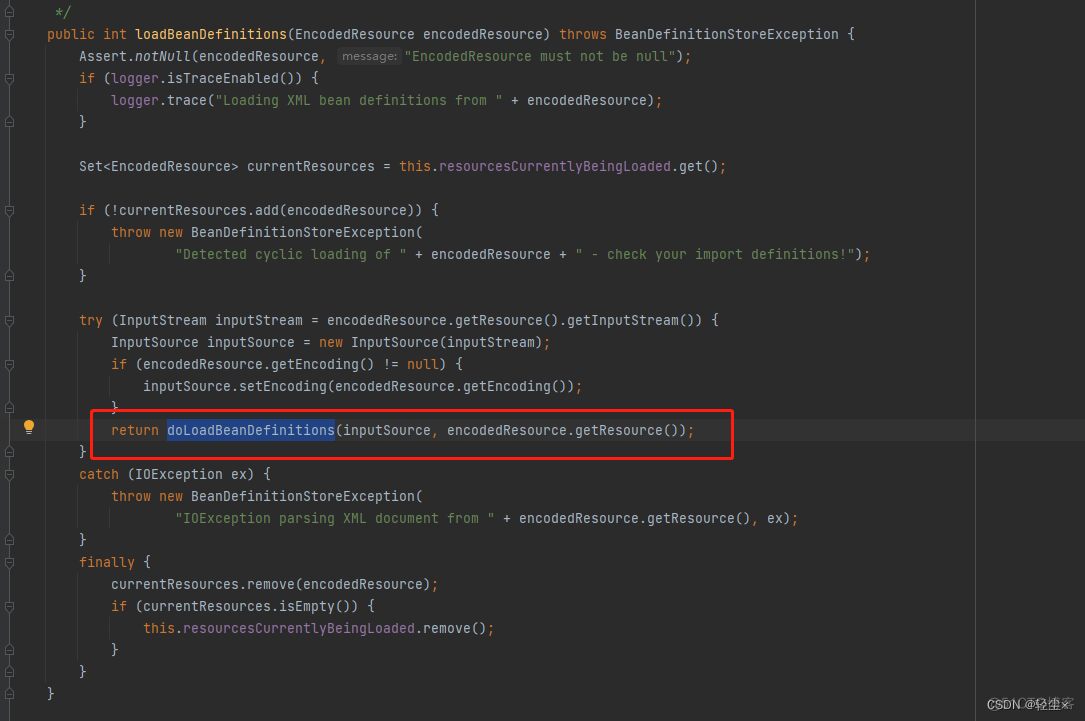Collapse the try block fold arrow
Viewport: 1085px width, 721px height.
click(9, 320)
